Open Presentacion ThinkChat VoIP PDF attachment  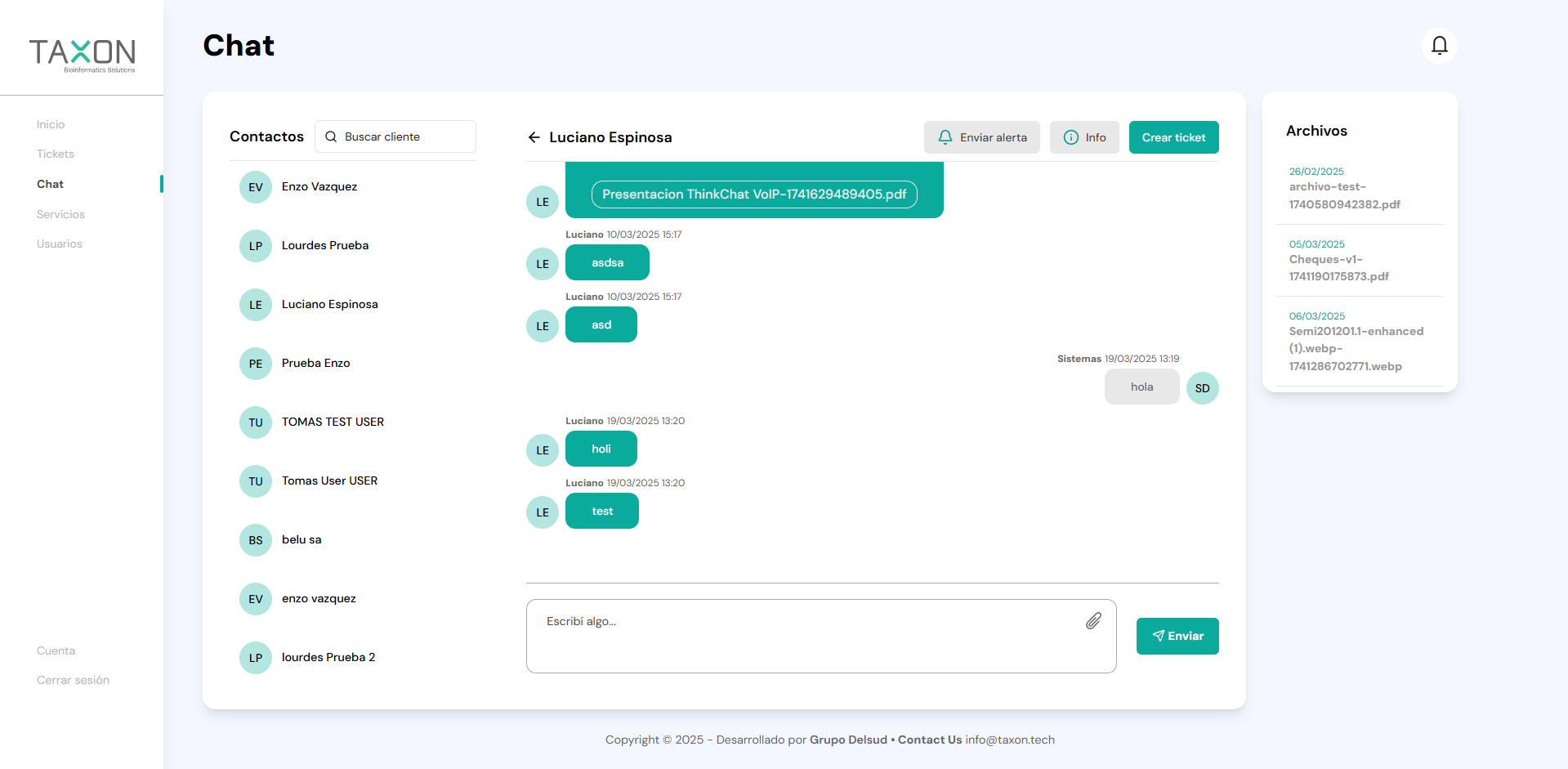(x=753, y=194)
